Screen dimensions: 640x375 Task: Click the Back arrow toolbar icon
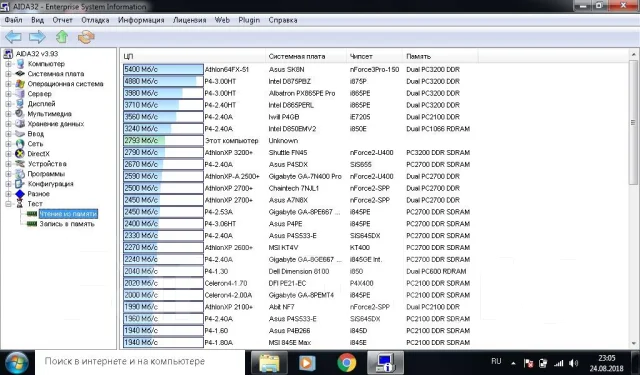13,37
